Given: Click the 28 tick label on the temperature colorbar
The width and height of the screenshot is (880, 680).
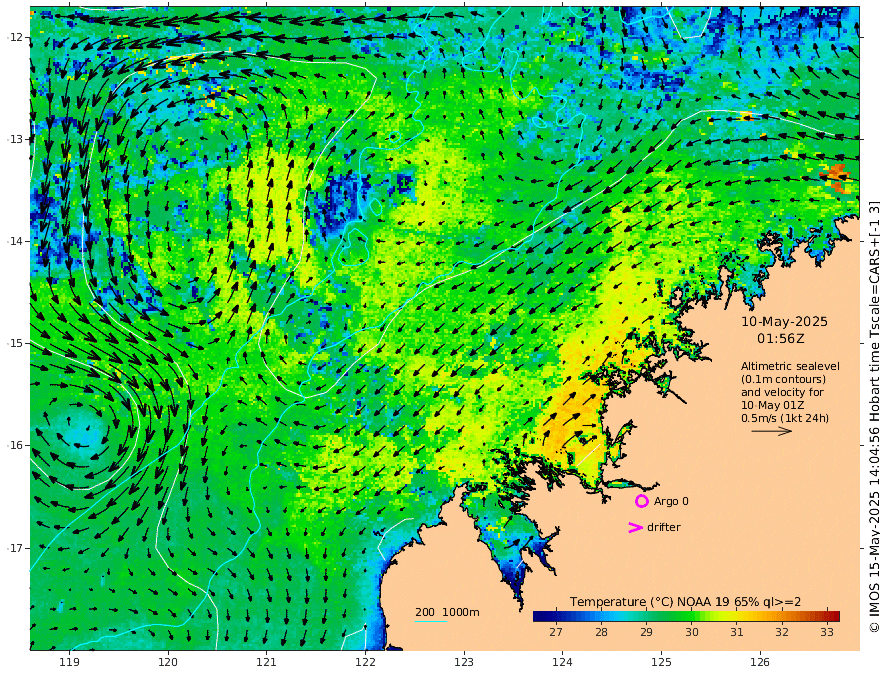Looking at the screenshot, I should pyautogui.click(x=601, y=632).
